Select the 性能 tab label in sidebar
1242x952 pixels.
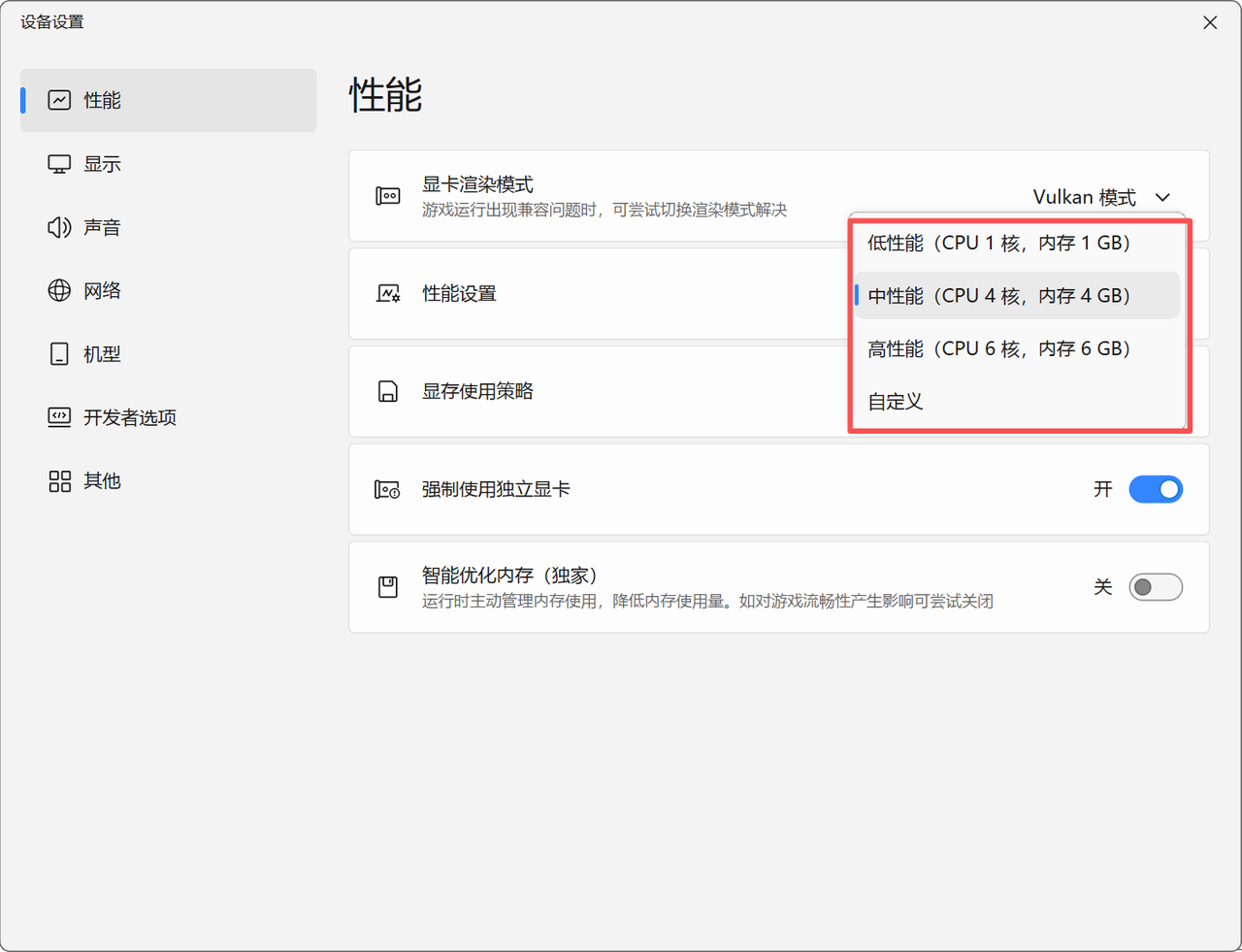coord(102,100)
